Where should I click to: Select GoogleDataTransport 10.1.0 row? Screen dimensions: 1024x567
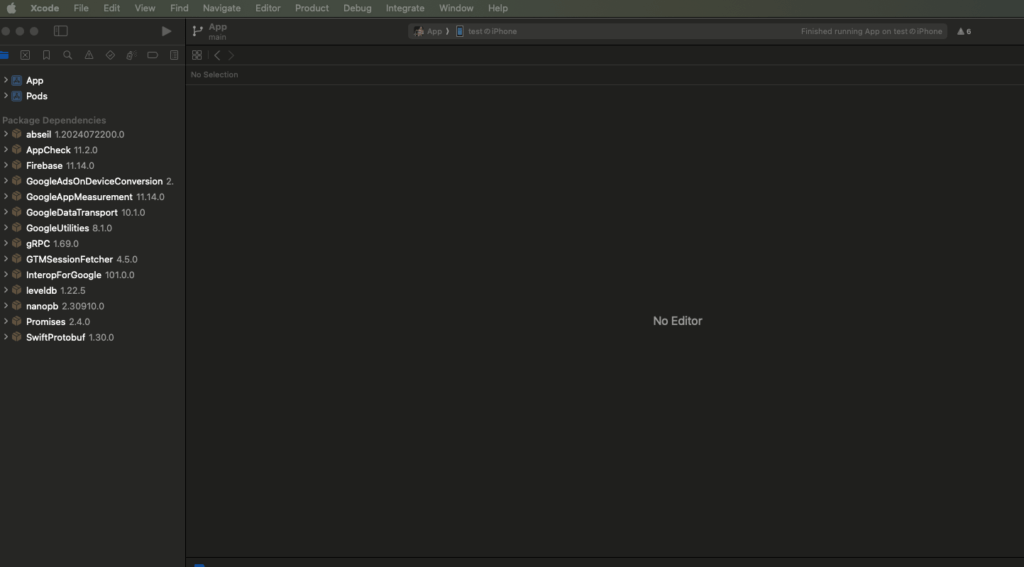tap(92, 212)
